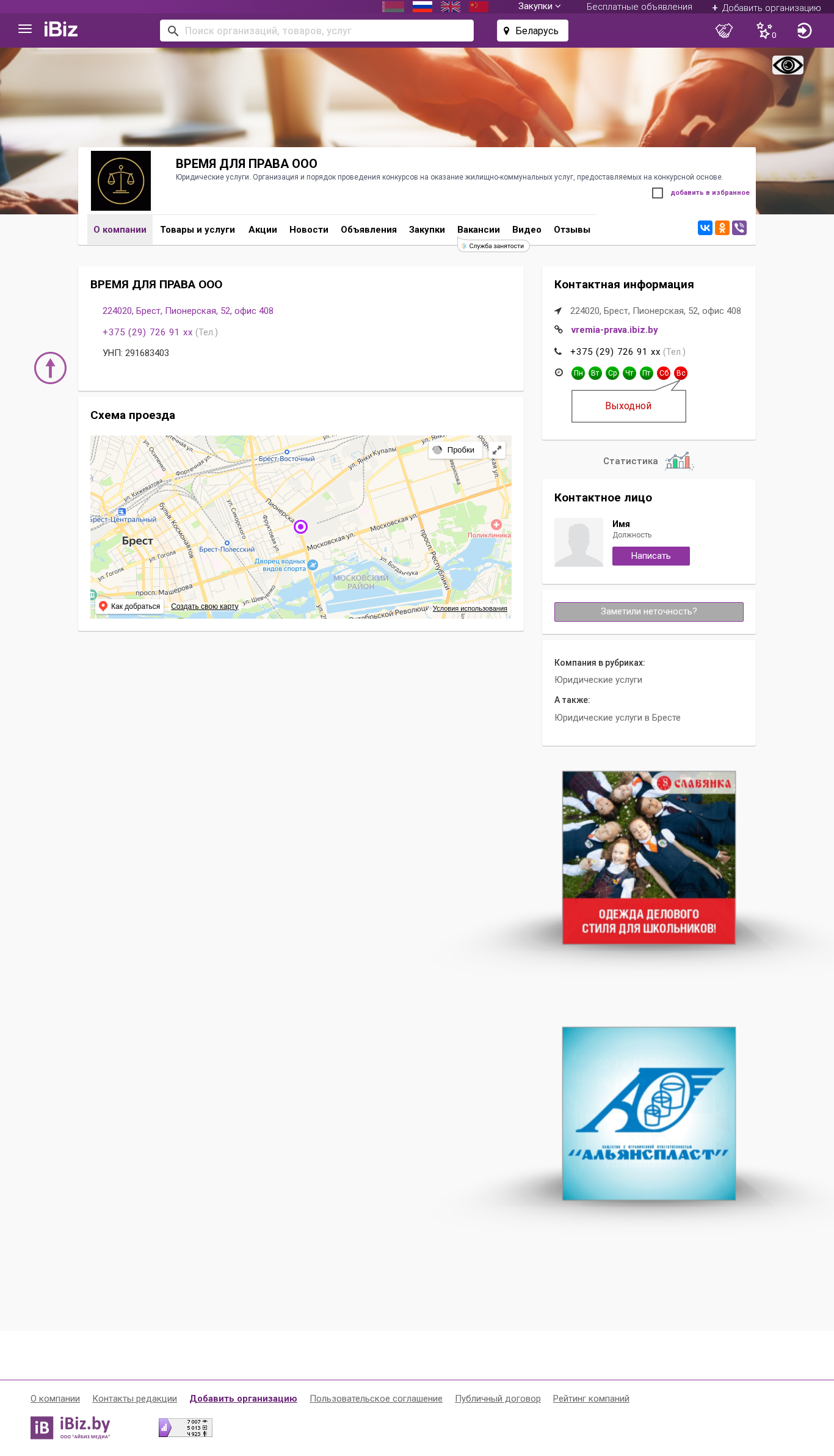Open the Беларусь region selector
Viewport: 834px width, 1456px height.
[x=532, y=31]
